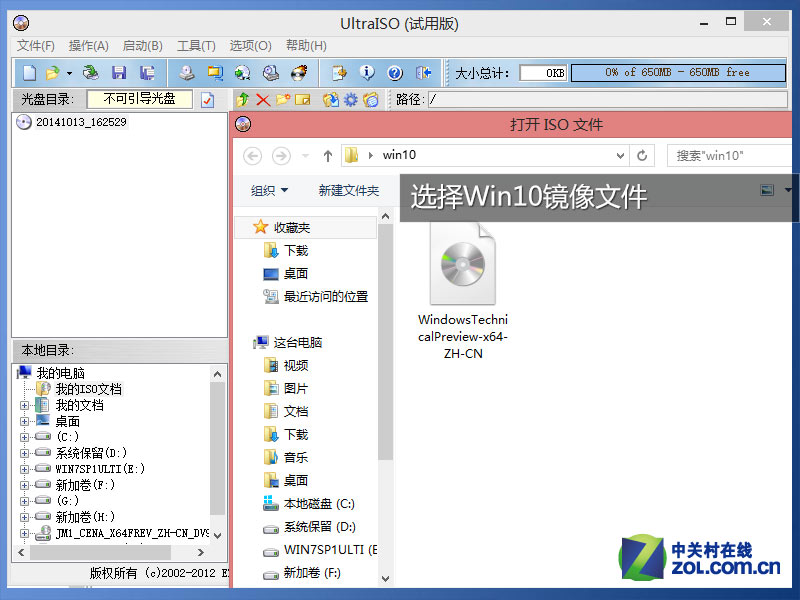Open the 选项(O) menu
Image resolution: width=800 pixels, height=600 pixels.
click(x=251, y=46)
